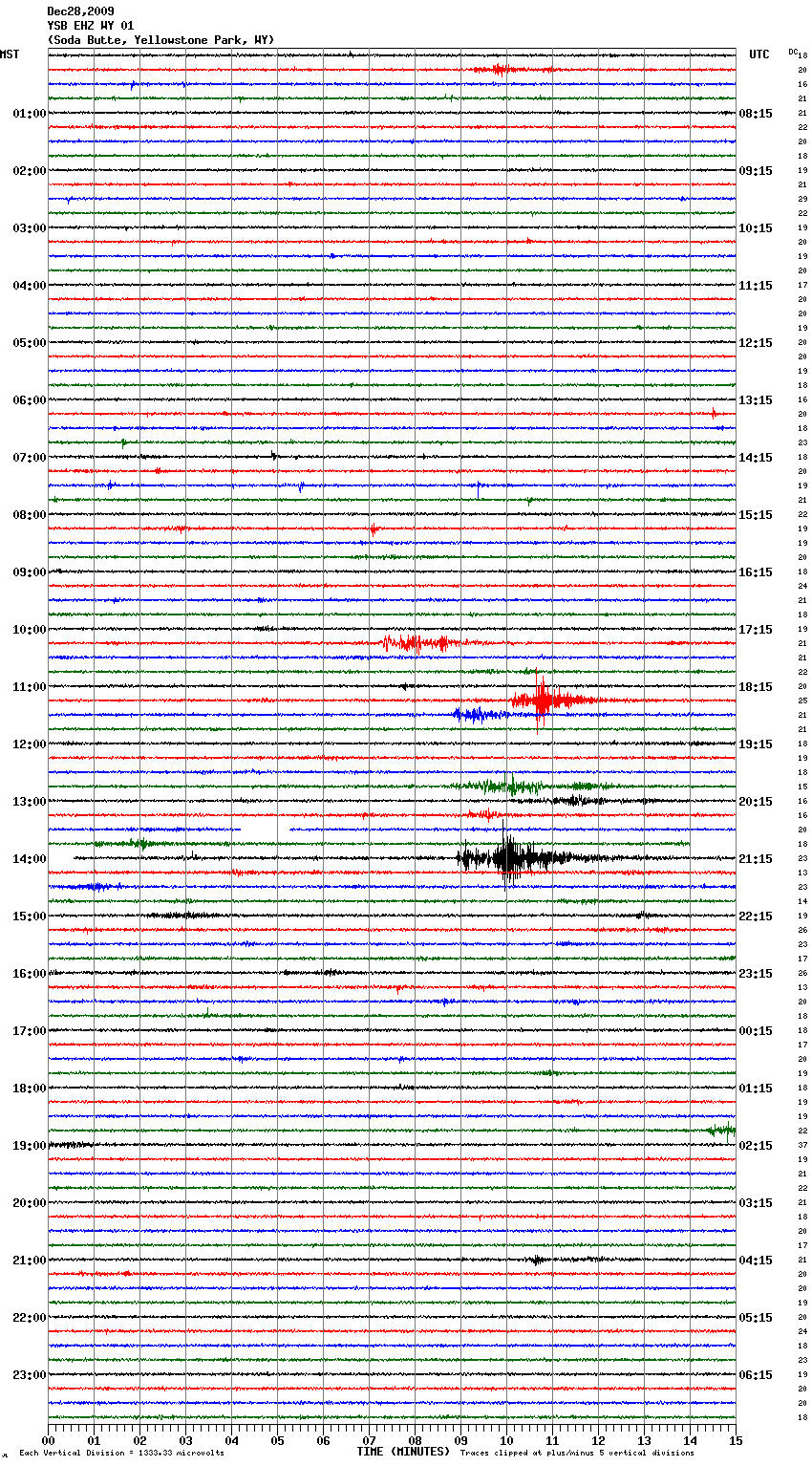Click the "17:00" MST time label
812x1466 pixels.
[30, 1031]
